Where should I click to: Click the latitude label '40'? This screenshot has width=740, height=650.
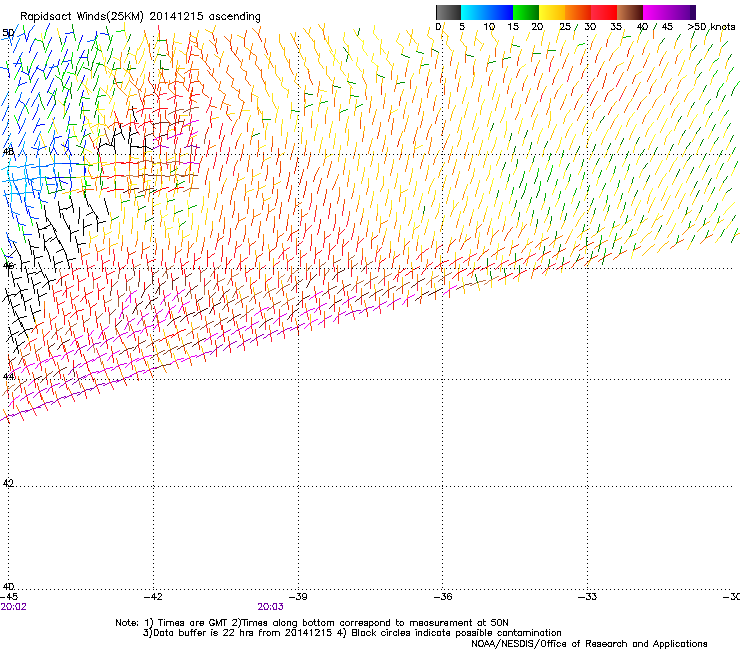coord(8,586)
